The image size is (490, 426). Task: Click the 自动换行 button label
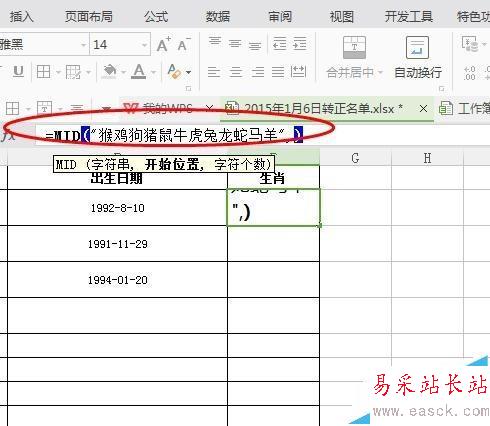(418, 72)
